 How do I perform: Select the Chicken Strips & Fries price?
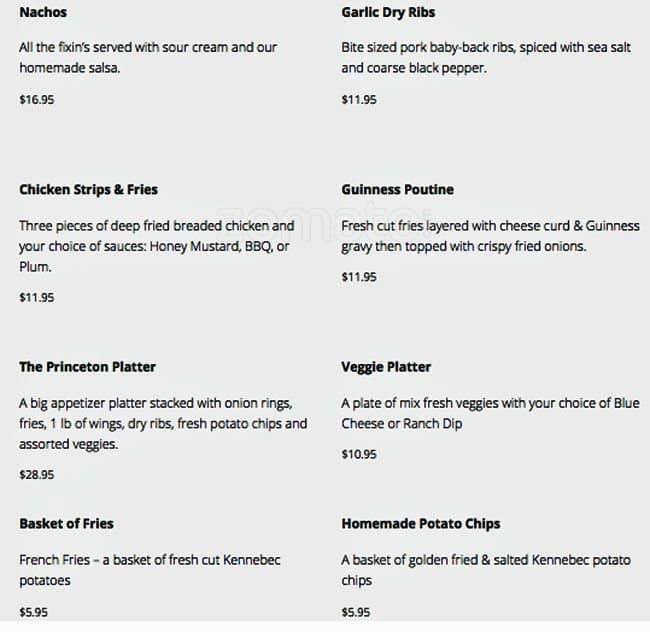click(37, 297)
